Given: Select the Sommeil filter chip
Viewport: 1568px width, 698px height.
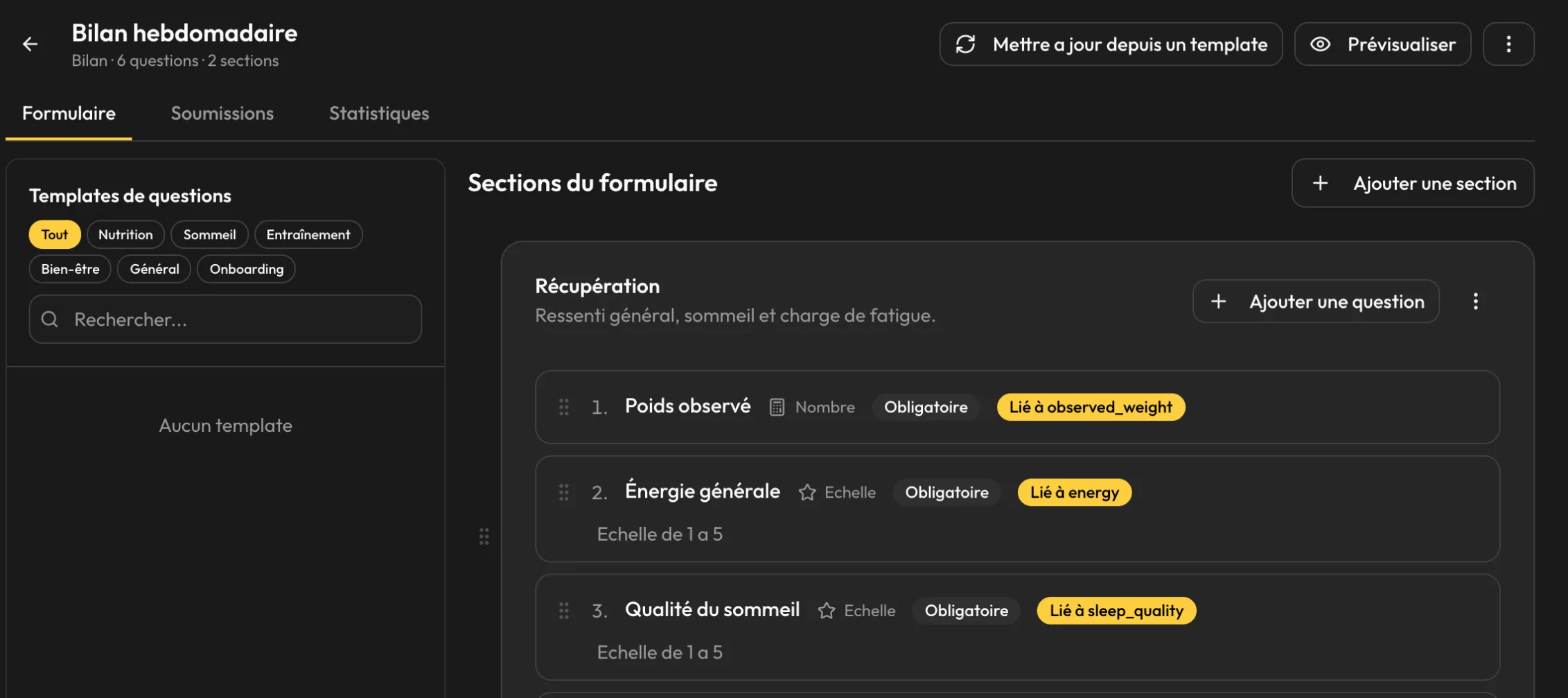Looking at the screenshot, I should pyautogui.click(x=209, y=234).
